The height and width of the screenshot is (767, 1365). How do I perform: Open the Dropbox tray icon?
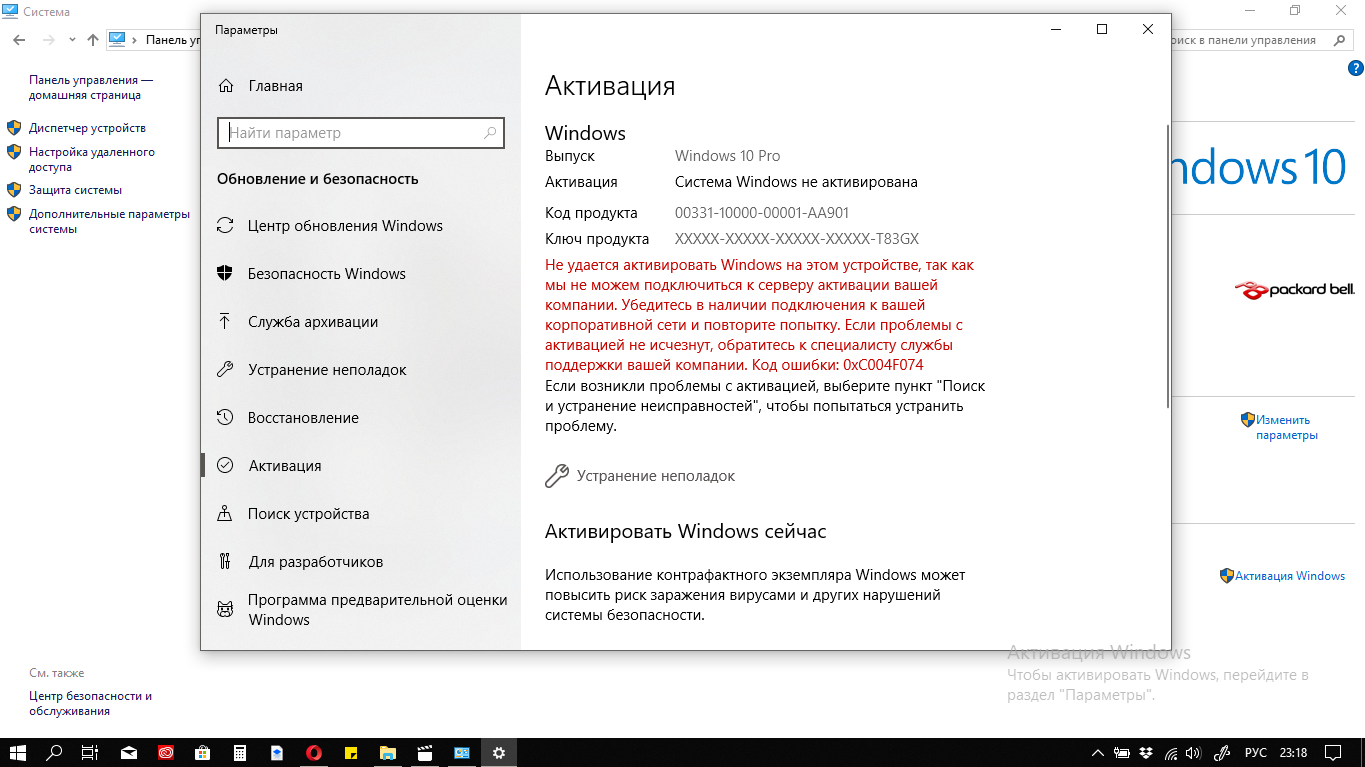(1146, 752)
